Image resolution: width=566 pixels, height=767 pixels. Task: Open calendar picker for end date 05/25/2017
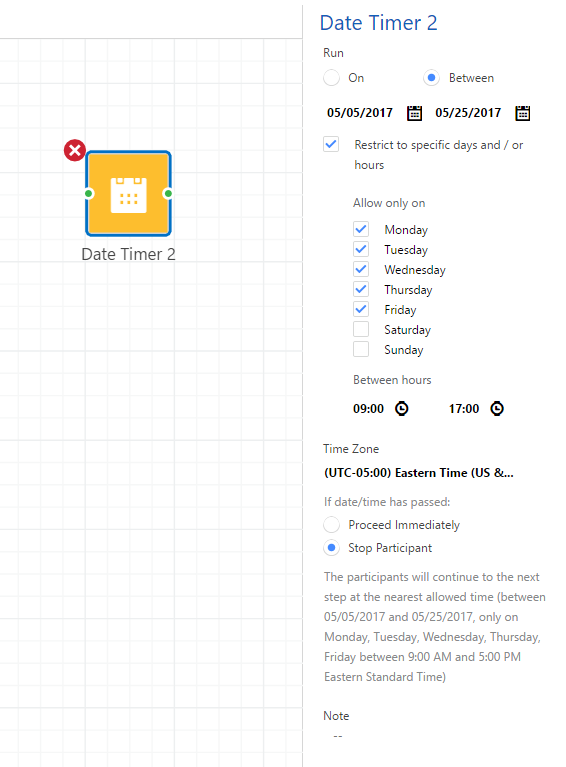click(x=522, y=113)
